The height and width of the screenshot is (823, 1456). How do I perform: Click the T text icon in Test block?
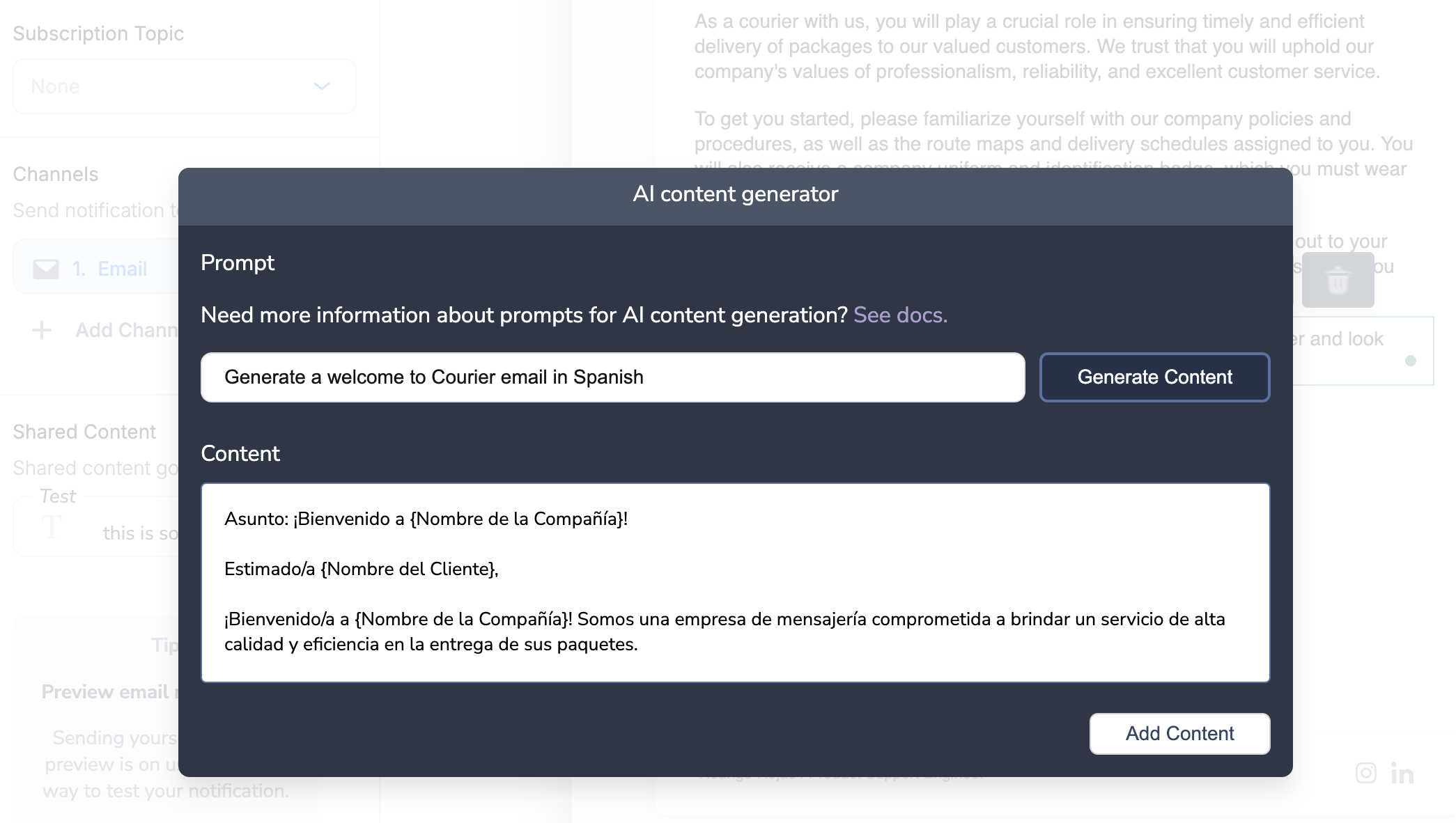(x=52, y=528)
